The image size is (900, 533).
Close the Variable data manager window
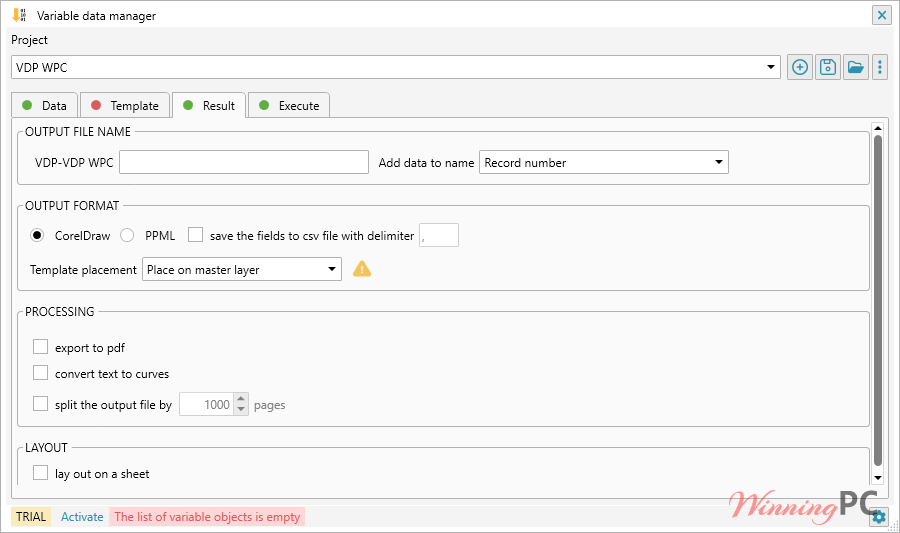[882, 15]
